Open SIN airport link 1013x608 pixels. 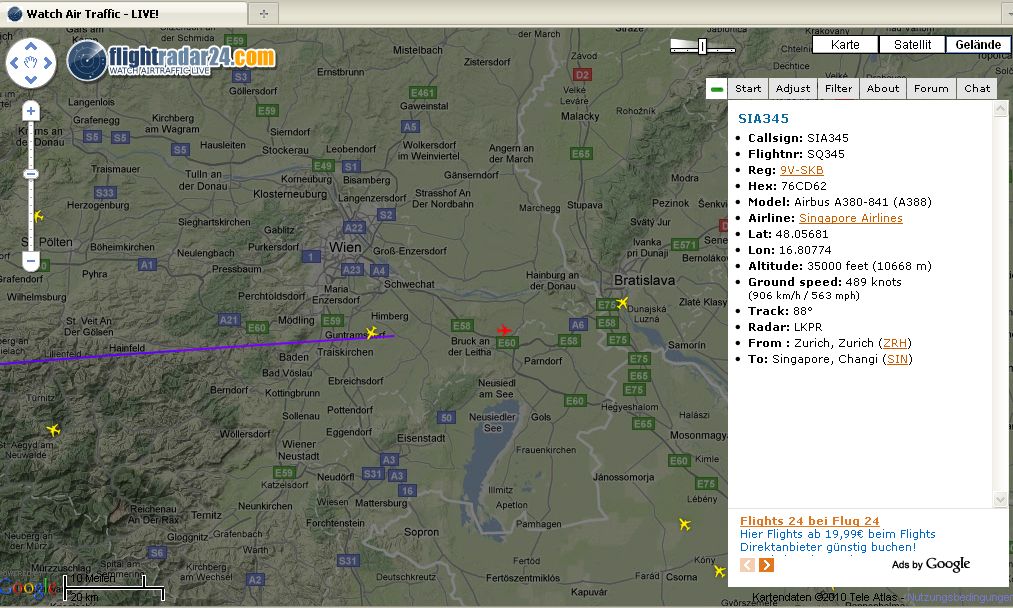pyautogui.click(x=897, y=359)
